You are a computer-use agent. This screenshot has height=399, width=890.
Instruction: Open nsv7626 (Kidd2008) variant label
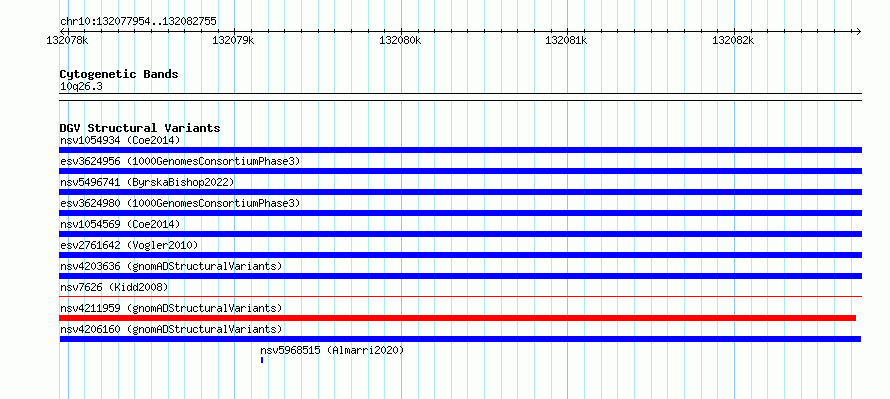pyautogui.click(x=114, y=287)
